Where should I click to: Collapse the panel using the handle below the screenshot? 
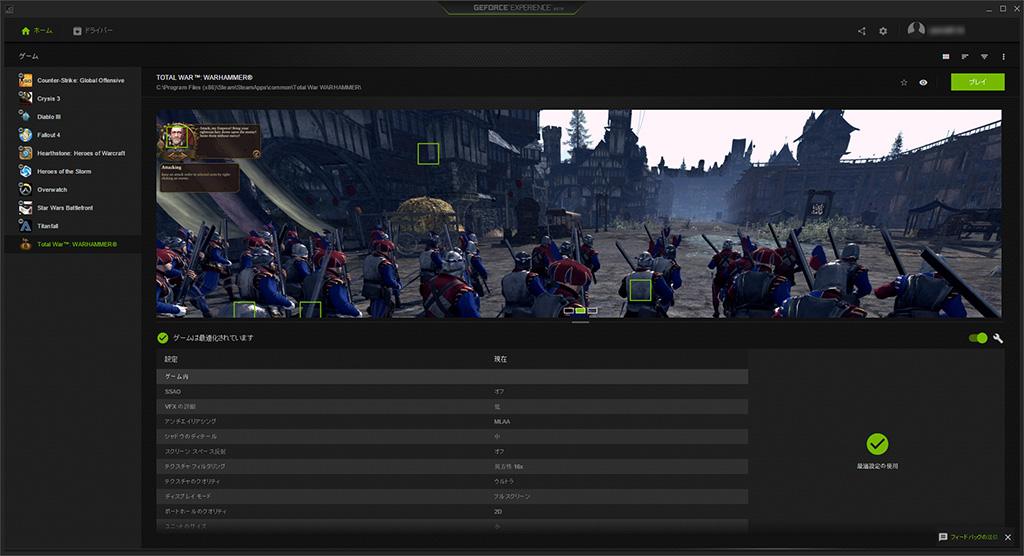pos(581,322)
